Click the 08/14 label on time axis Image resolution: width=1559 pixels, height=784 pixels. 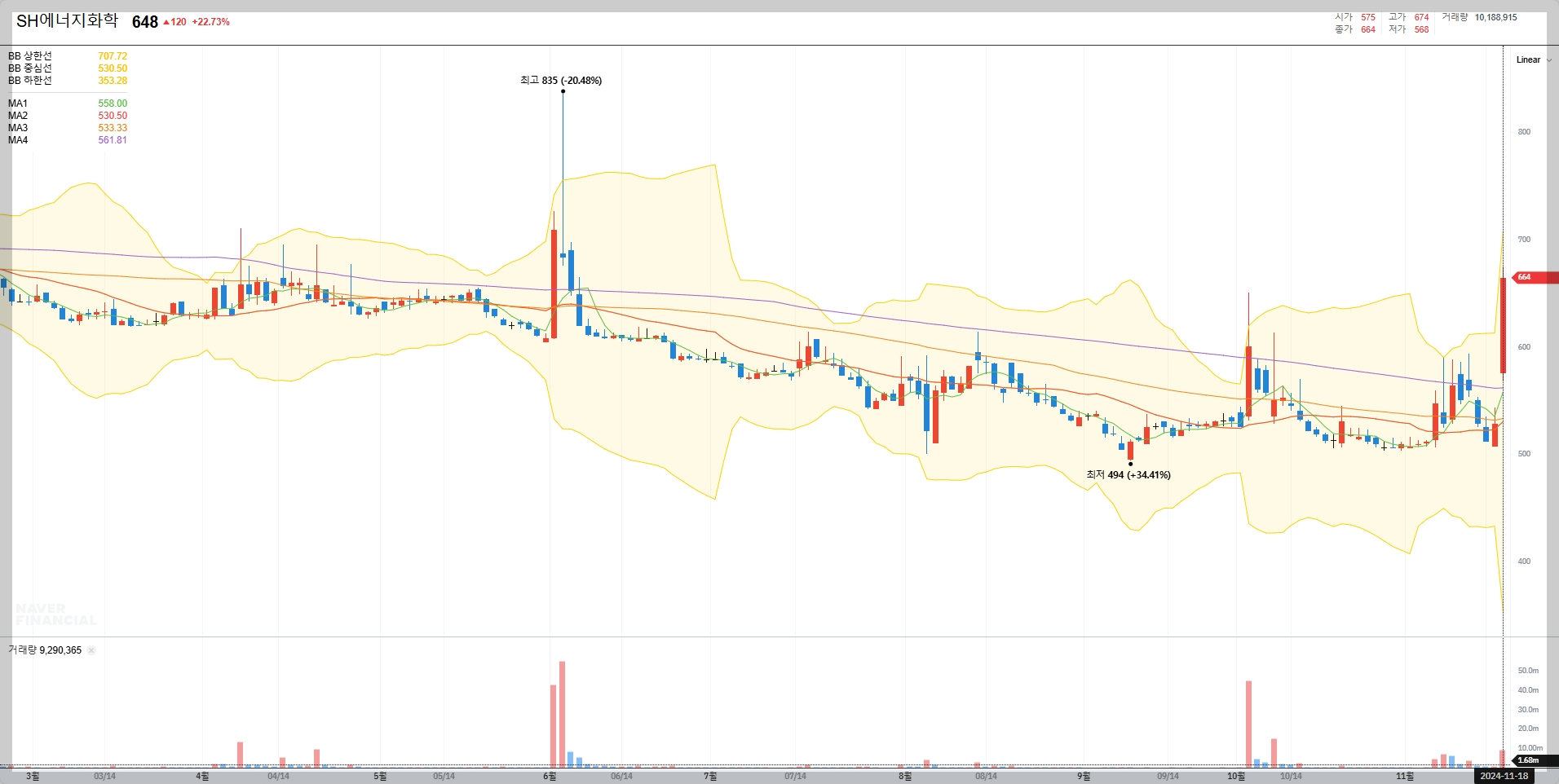[986, 776]
